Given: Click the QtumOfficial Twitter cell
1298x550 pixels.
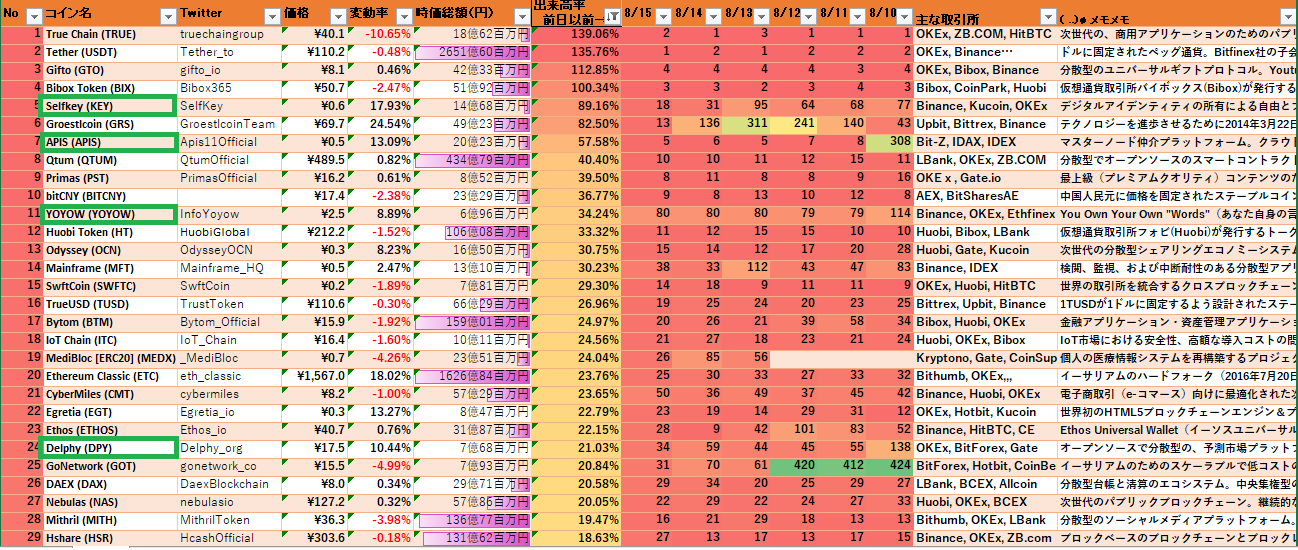Looking at the screenshot, I should [229, 160].
